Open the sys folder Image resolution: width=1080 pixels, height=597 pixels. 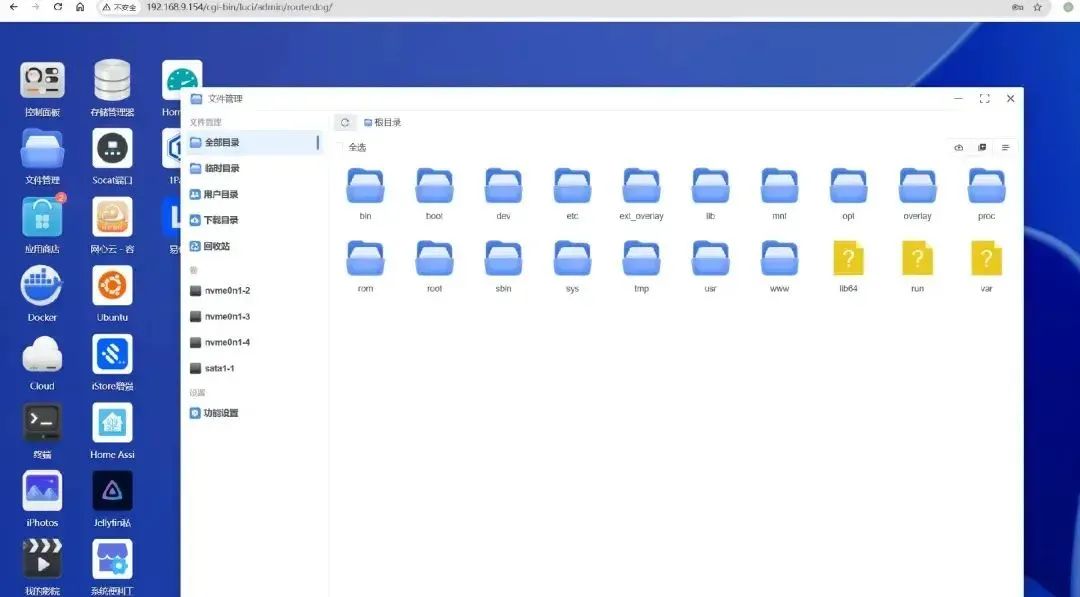(x=572, y=258)
